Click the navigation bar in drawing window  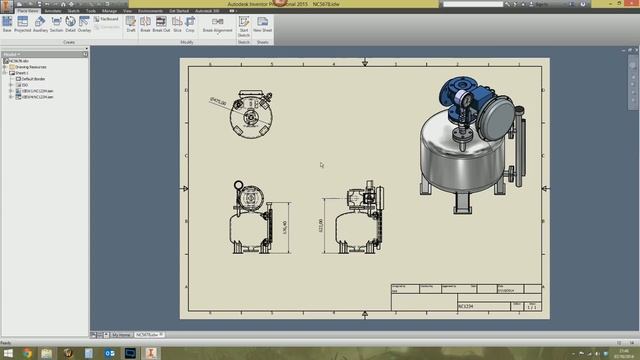click(633, 82)
